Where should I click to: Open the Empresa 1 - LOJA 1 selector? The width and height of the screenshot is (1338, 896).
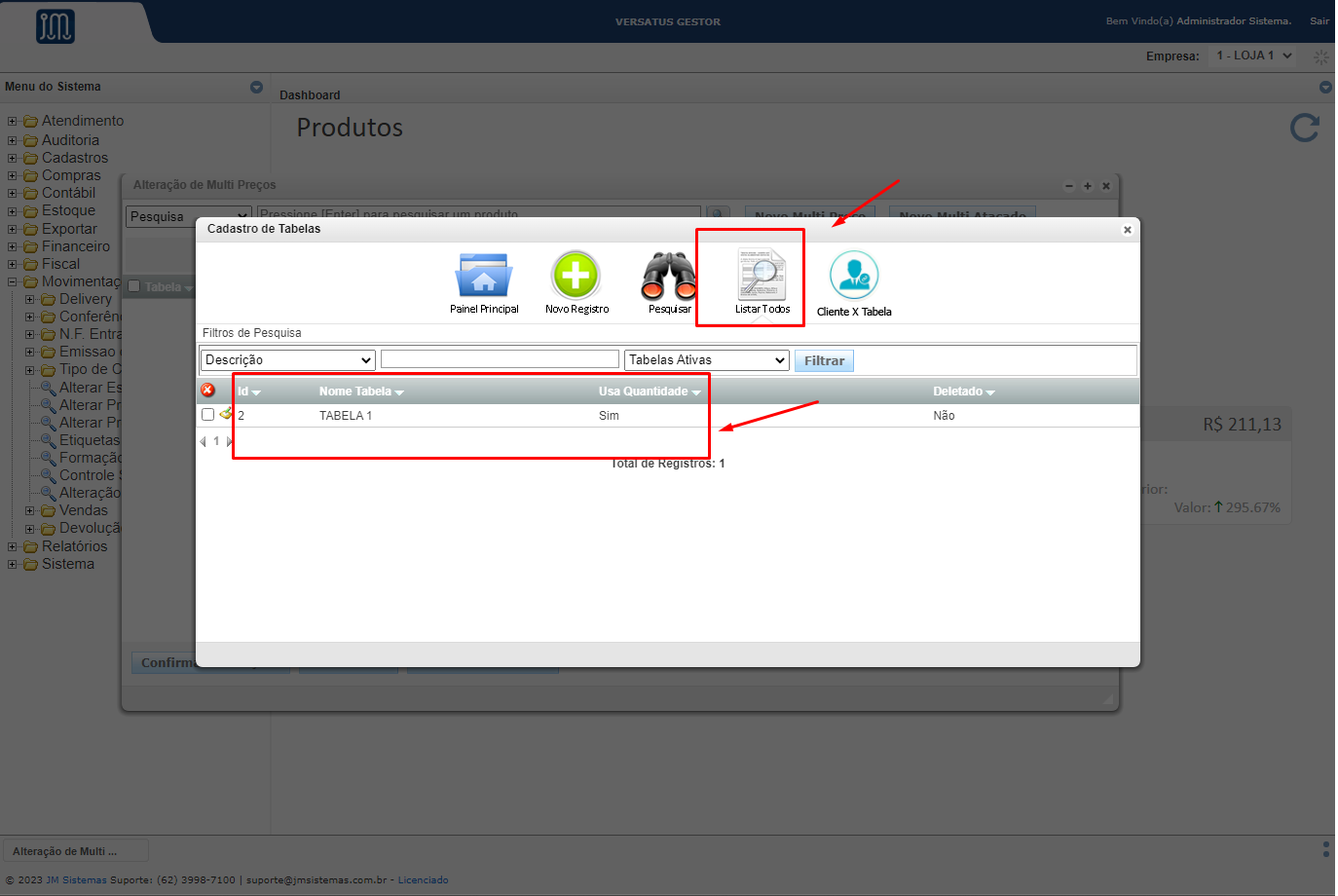[x=1253, y=56]
